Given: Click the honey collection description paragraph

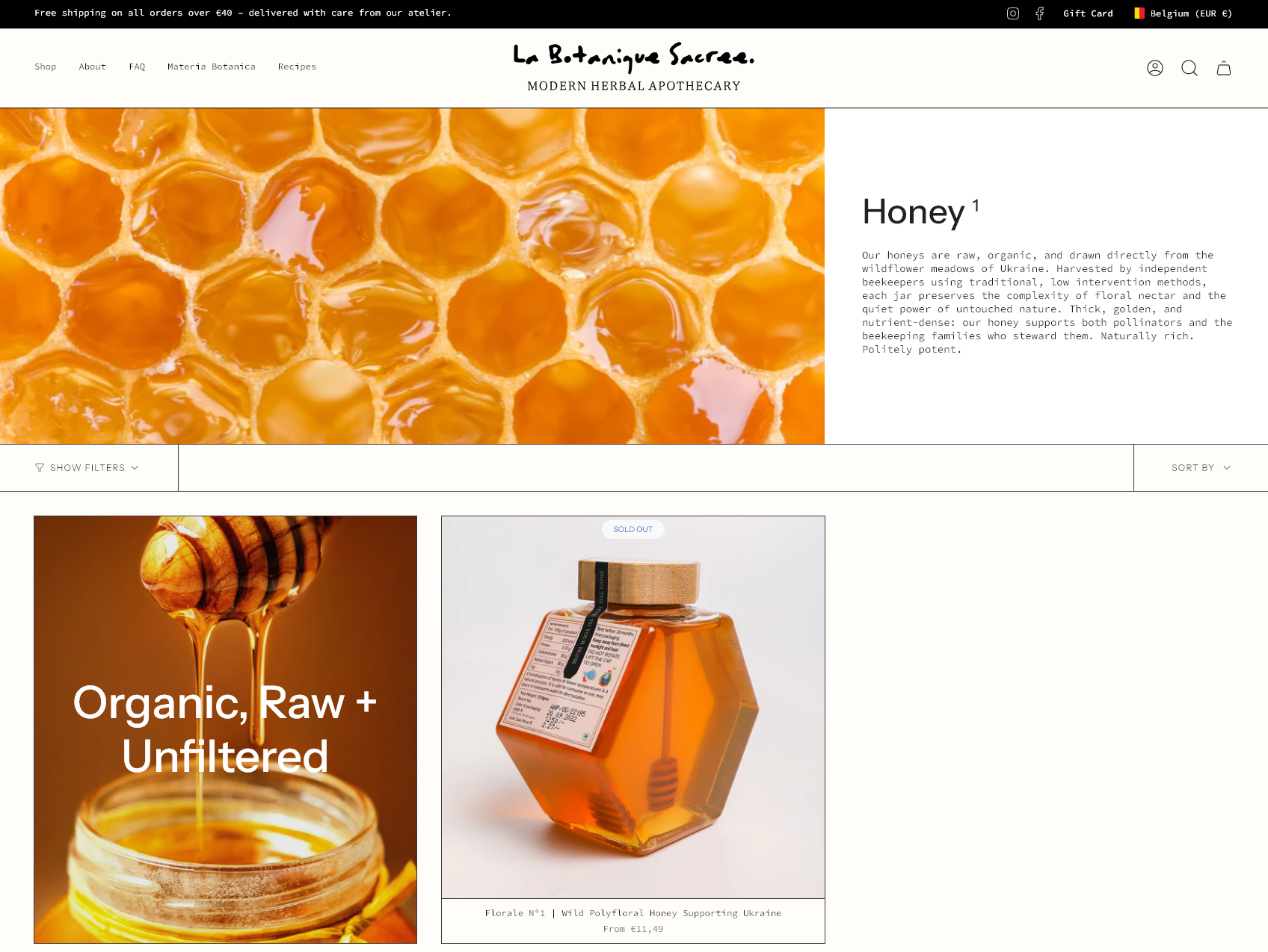Looking at the screenshot, I should coord(1047,302).
